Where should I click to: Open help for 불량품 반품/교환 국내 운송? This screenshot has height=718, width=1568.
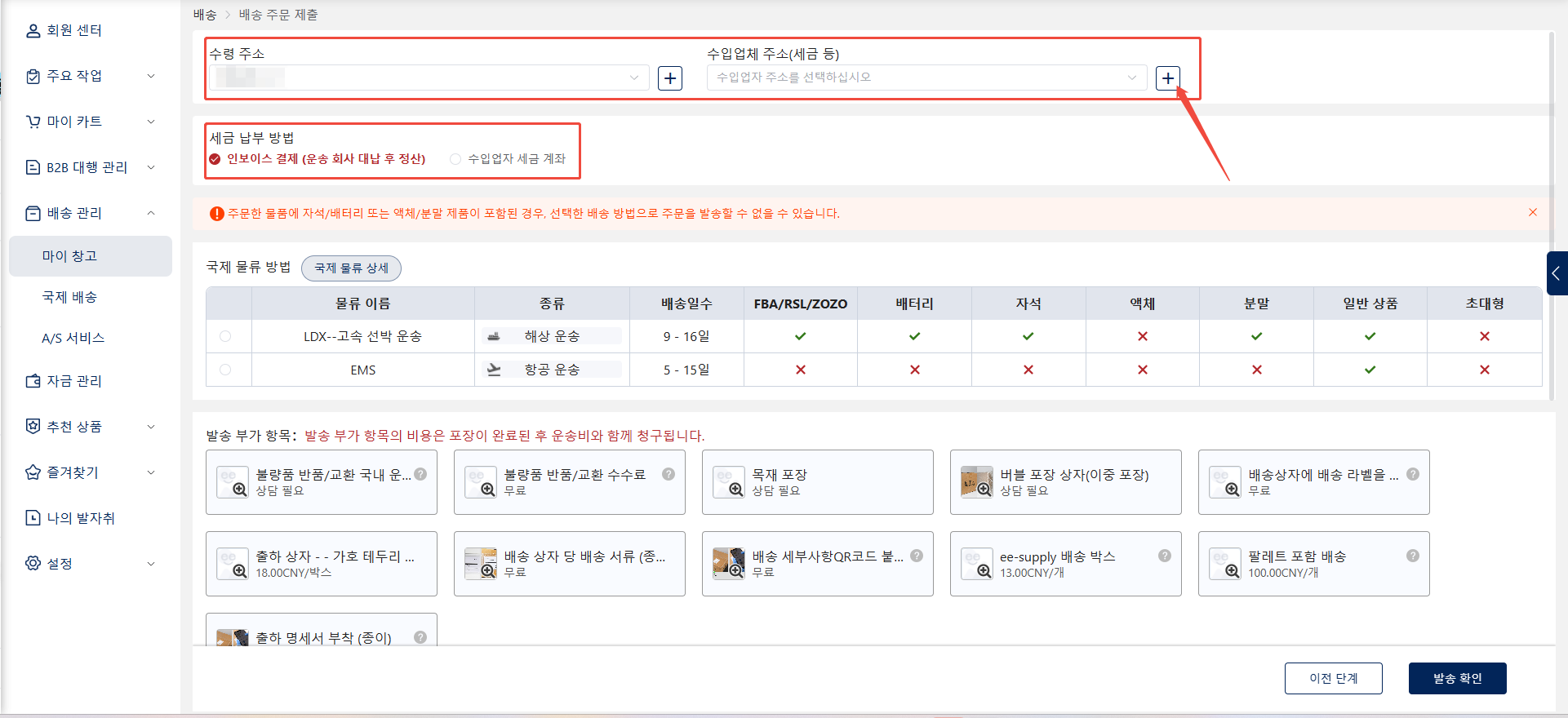pyautogui.click(x=420, y=474)
